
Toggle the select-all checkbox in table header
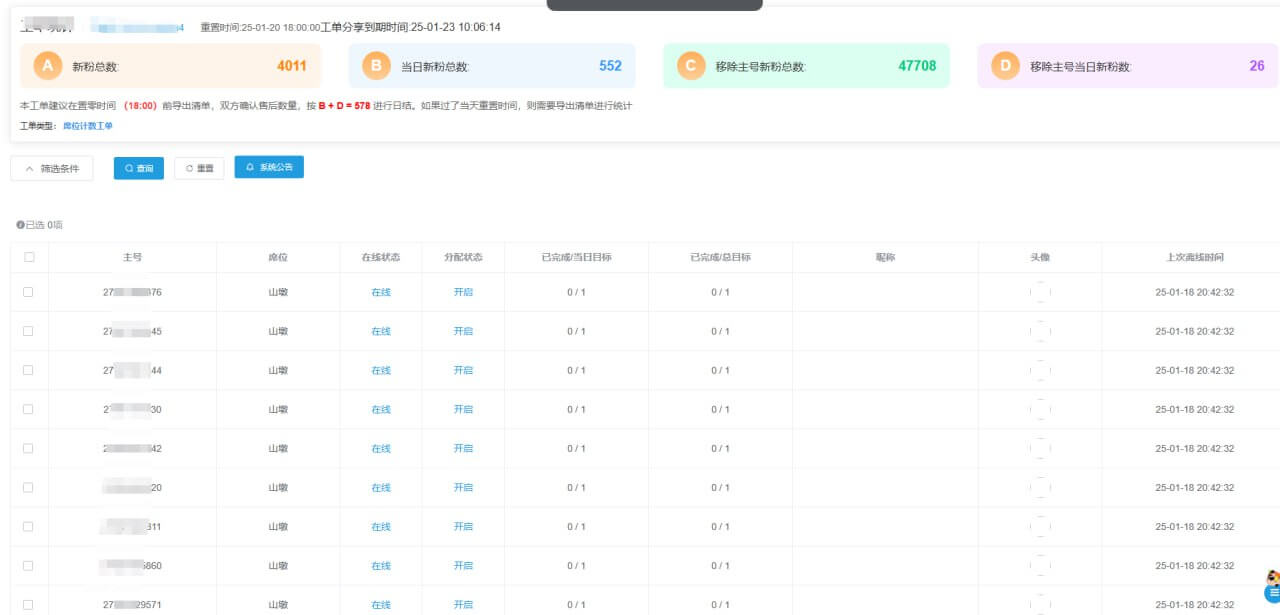[29, 257]
